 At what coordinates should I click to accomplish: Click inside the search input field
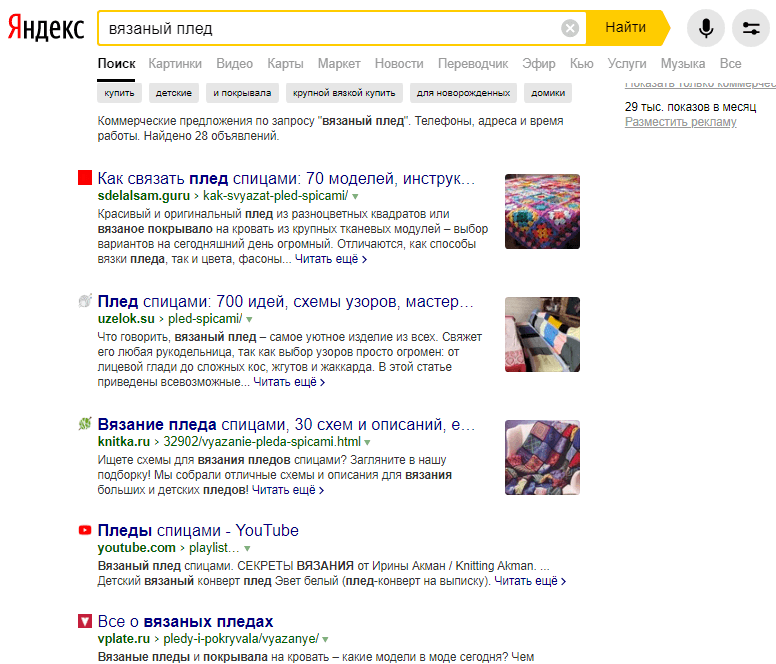[330, 28]
